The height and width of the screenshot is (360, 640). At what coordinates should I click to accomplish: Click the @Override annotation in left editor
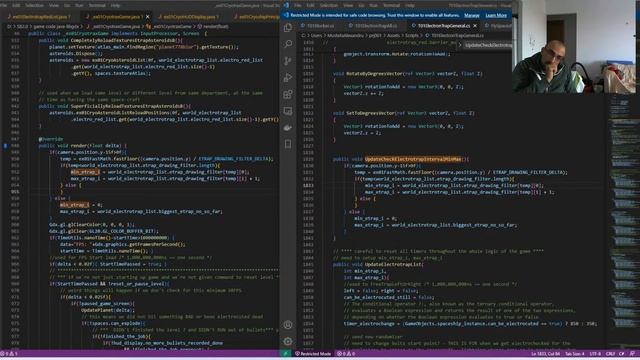pyautogui.click(x=51, y=139)
